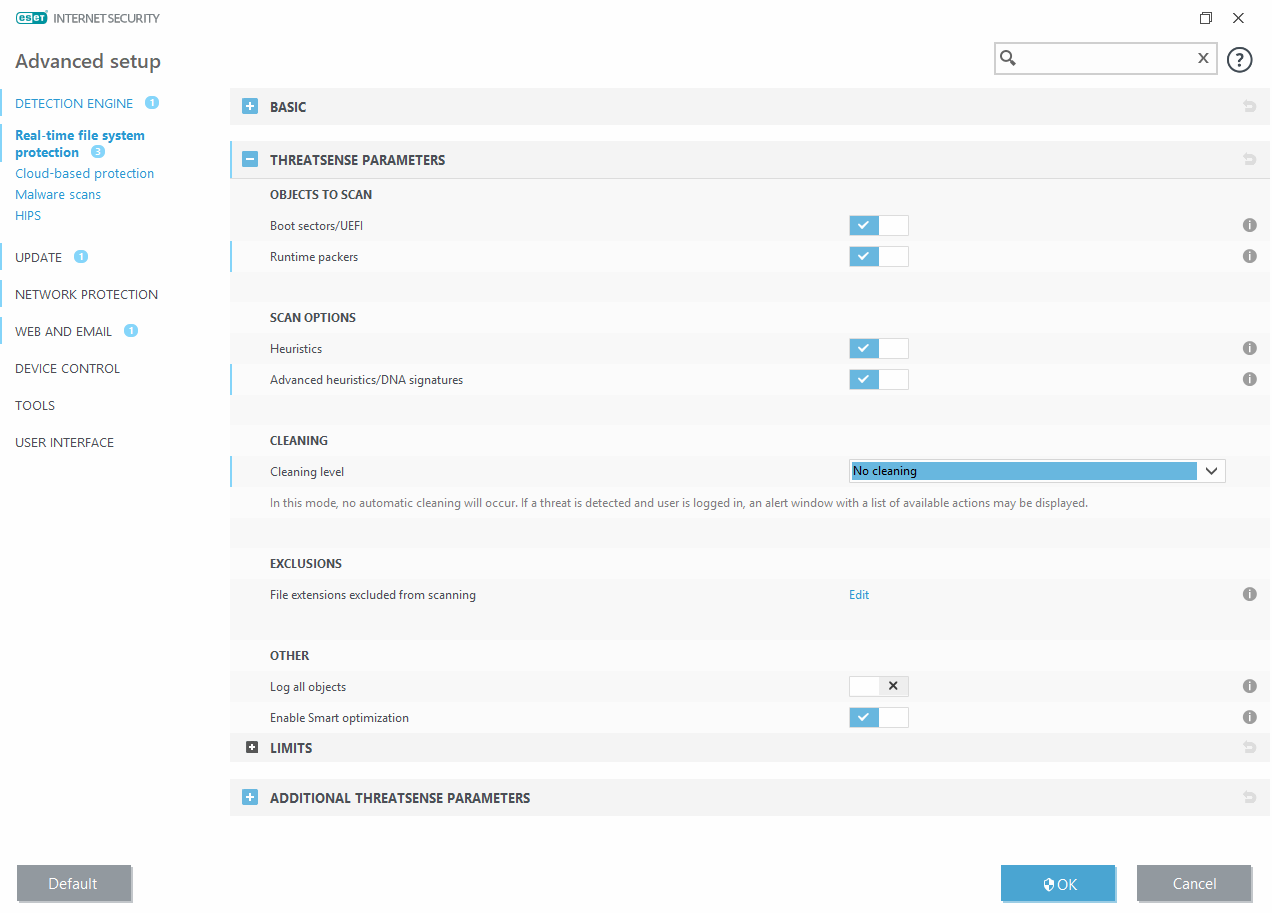Click the info icon for Log all objects
Screen dimensions: 1272x913
1249,687
